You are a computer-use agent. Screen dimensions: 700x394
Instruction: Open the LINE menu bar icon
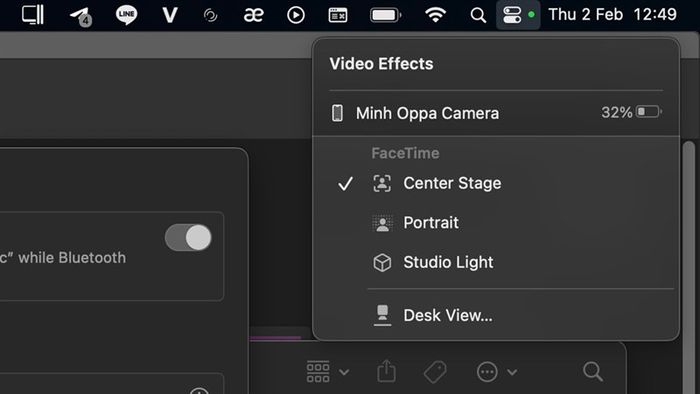point(126,15)
